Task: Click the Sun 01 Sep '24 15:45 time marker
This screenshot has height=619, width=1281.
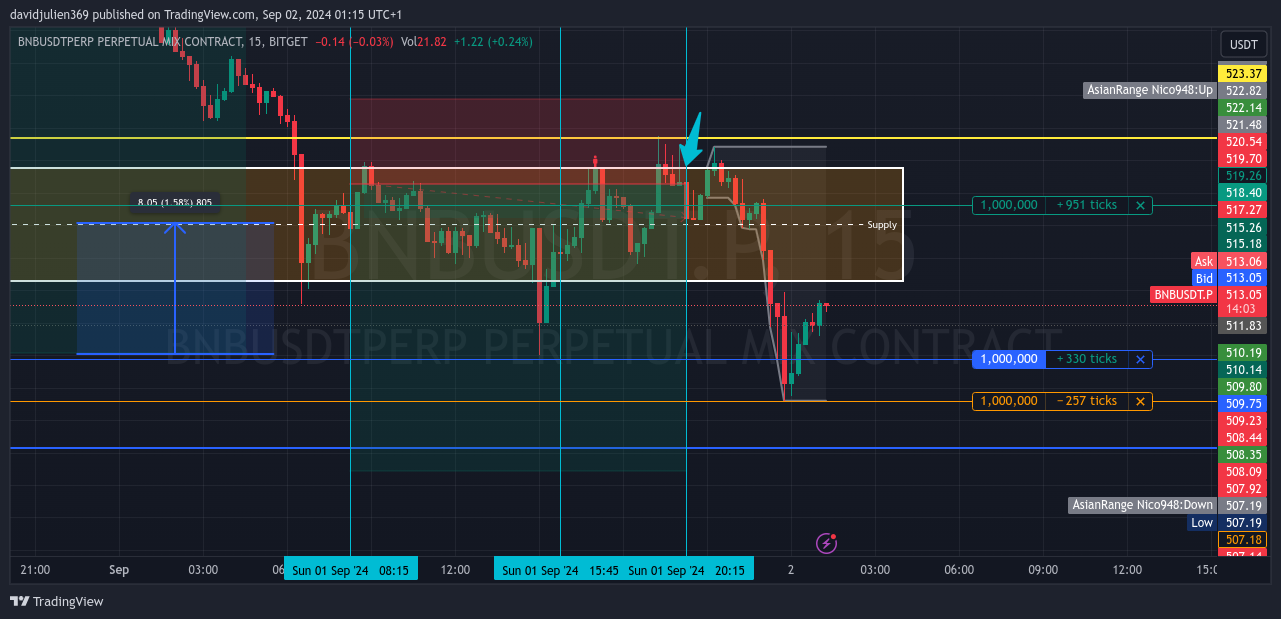Action: tap(560, 570)
